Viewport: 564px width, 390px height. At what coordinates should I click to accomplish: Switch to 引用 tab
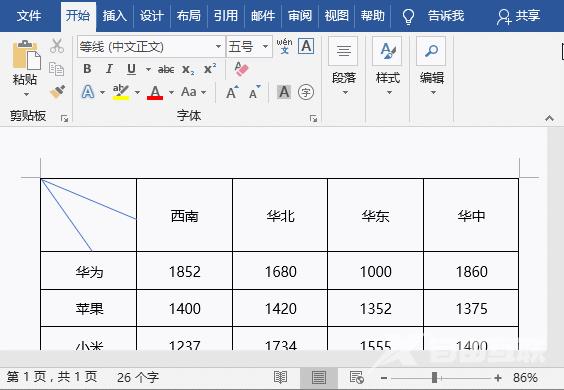coord(226,16)
